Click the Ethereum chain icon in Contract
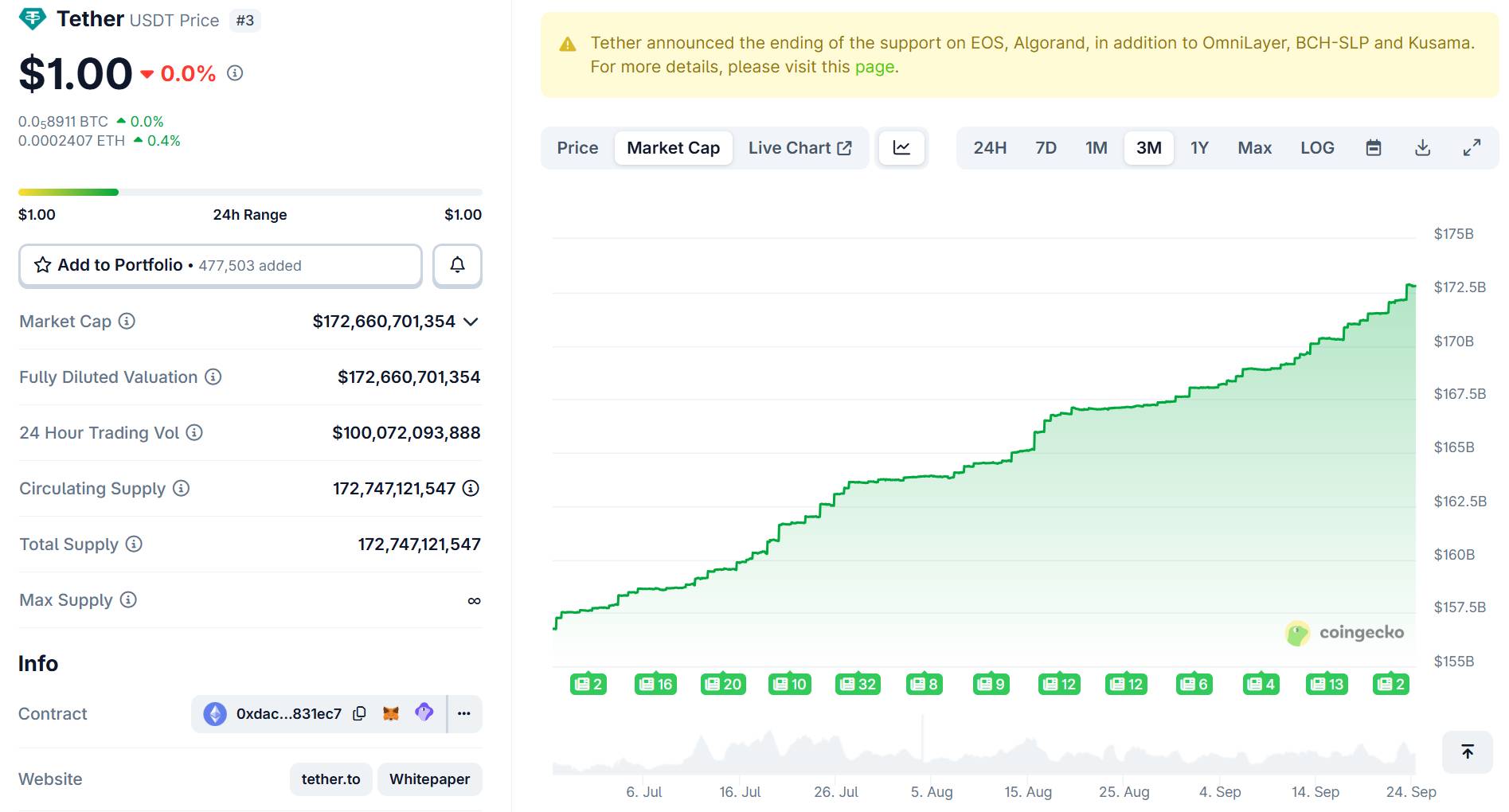The image size is (1509, 812). [215, 713]
